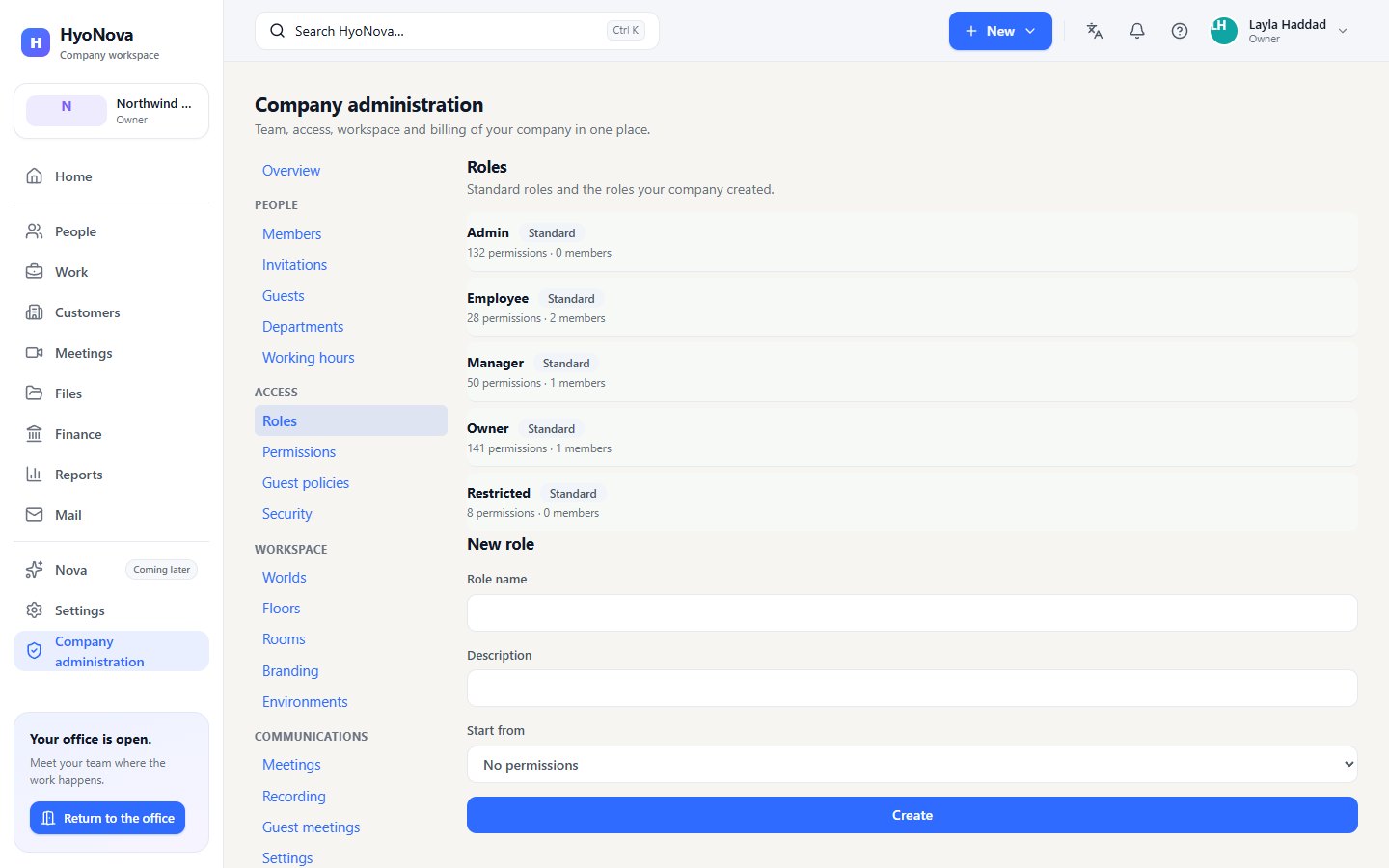This screenshot has height=868, width=1389.
Task: Focus the Description field
Action: click(x=912, y=689)
